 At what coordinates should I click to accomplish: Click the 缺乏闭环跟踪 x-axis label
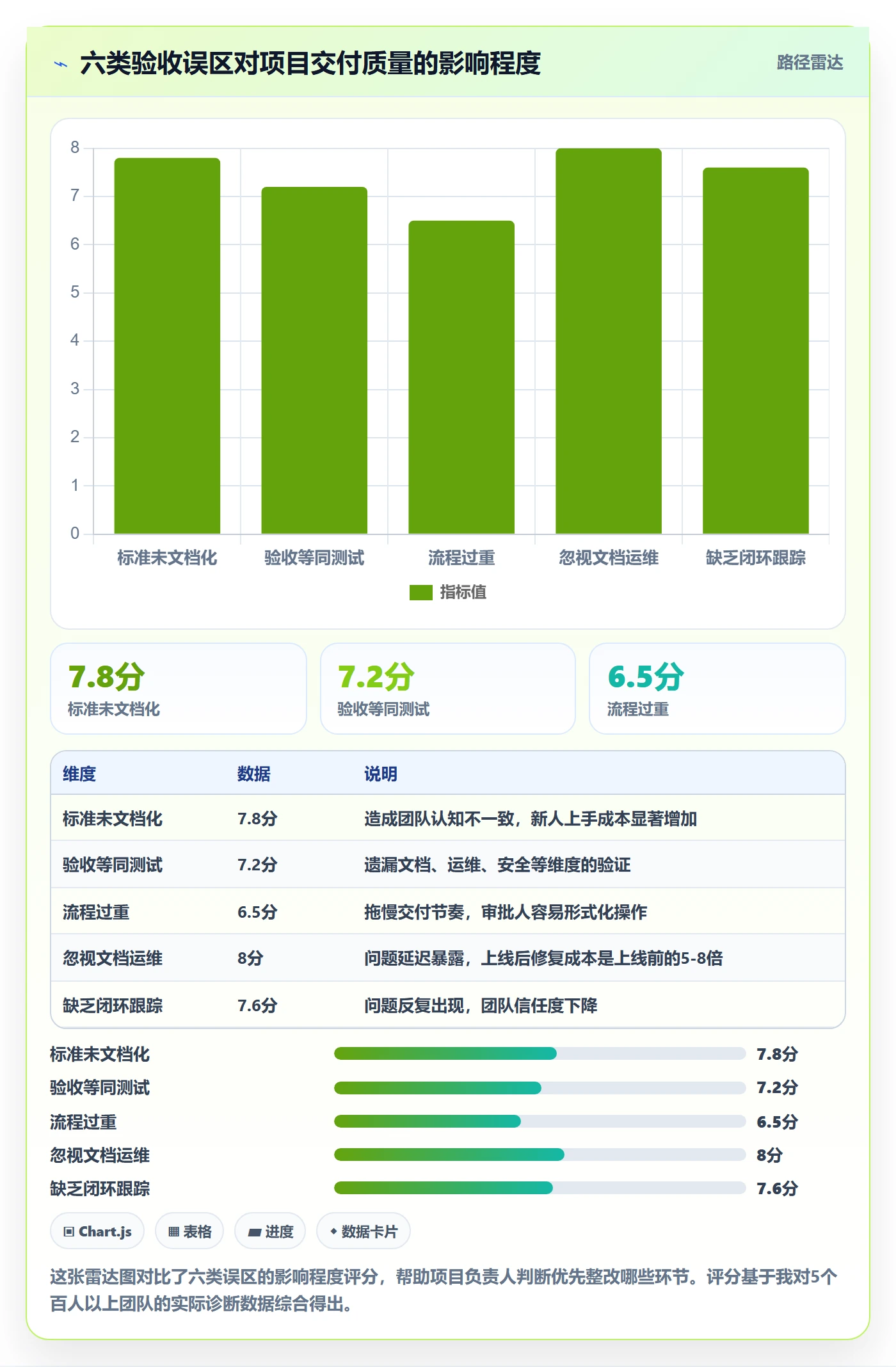(x=756, y=558)
